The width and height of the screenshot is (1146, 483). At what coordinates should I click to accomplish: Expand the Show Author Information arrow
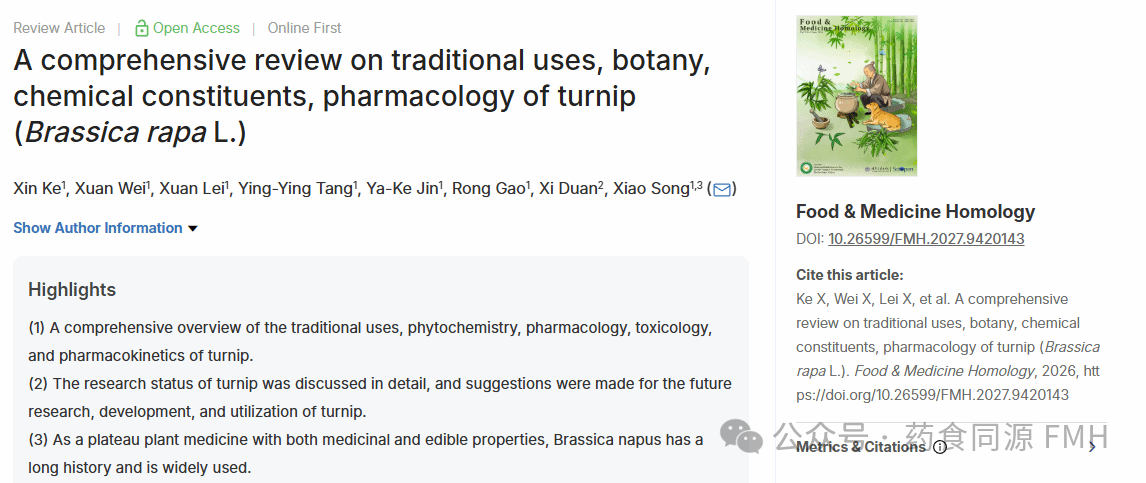(x=193, y=229)
